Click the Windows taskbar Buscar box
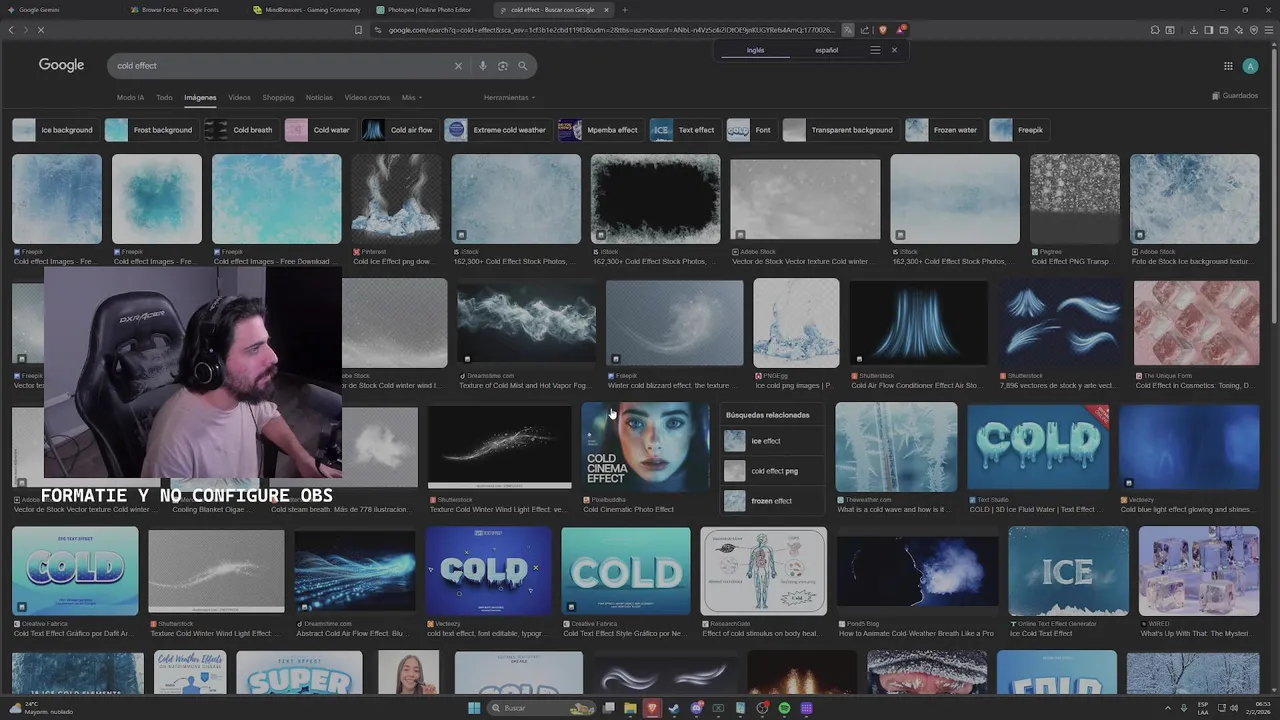1280x720 pixels. [x=543, y=708]
